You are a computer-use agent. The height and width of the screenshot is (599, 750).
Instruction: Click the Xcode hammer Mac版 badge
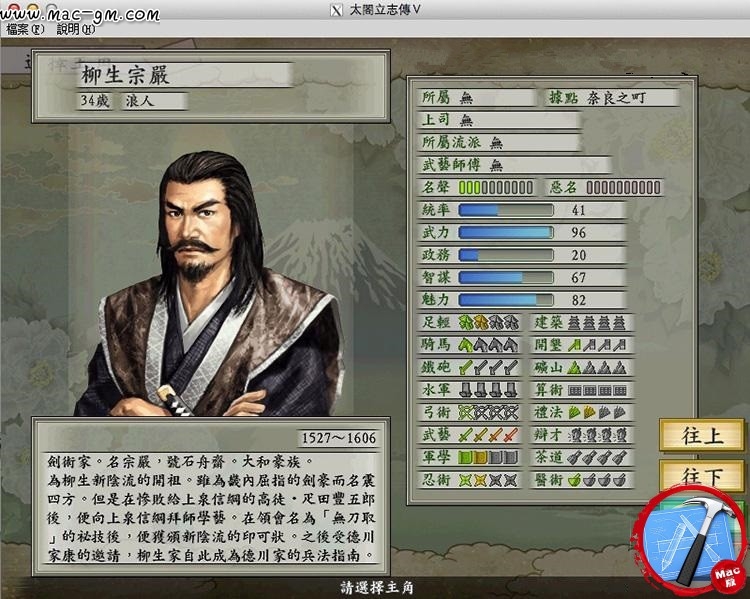(x=690, y=541)
